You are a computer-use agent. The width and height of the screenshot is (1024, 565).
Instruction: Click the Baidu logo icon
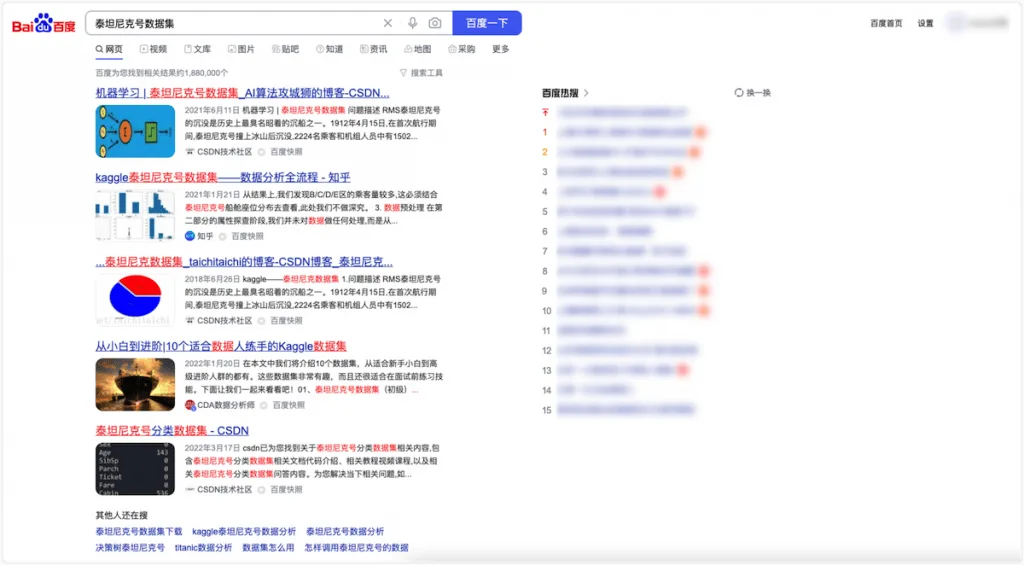click(x=43, y=24)
